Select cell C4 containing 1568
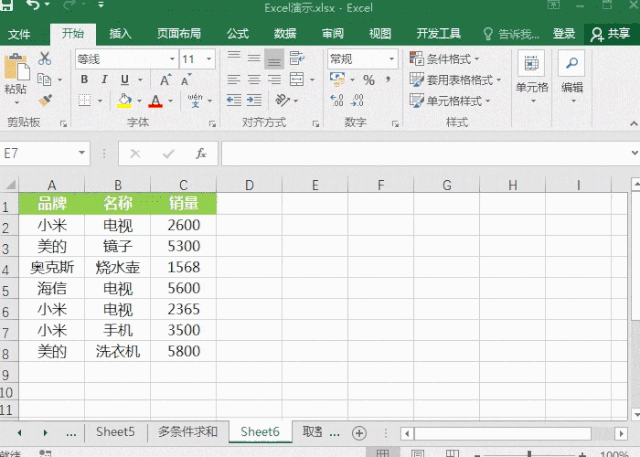Image resolution: width=640 pixels, height=457 pixels. [183, 267]
